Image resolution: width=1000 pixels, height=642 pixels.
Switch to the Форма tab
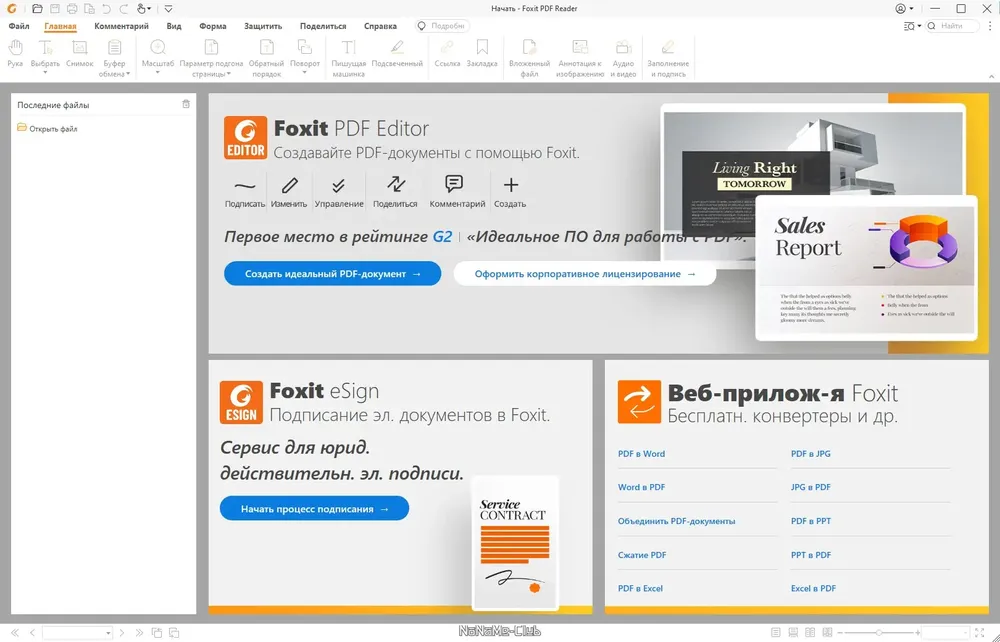click(212, 26)
